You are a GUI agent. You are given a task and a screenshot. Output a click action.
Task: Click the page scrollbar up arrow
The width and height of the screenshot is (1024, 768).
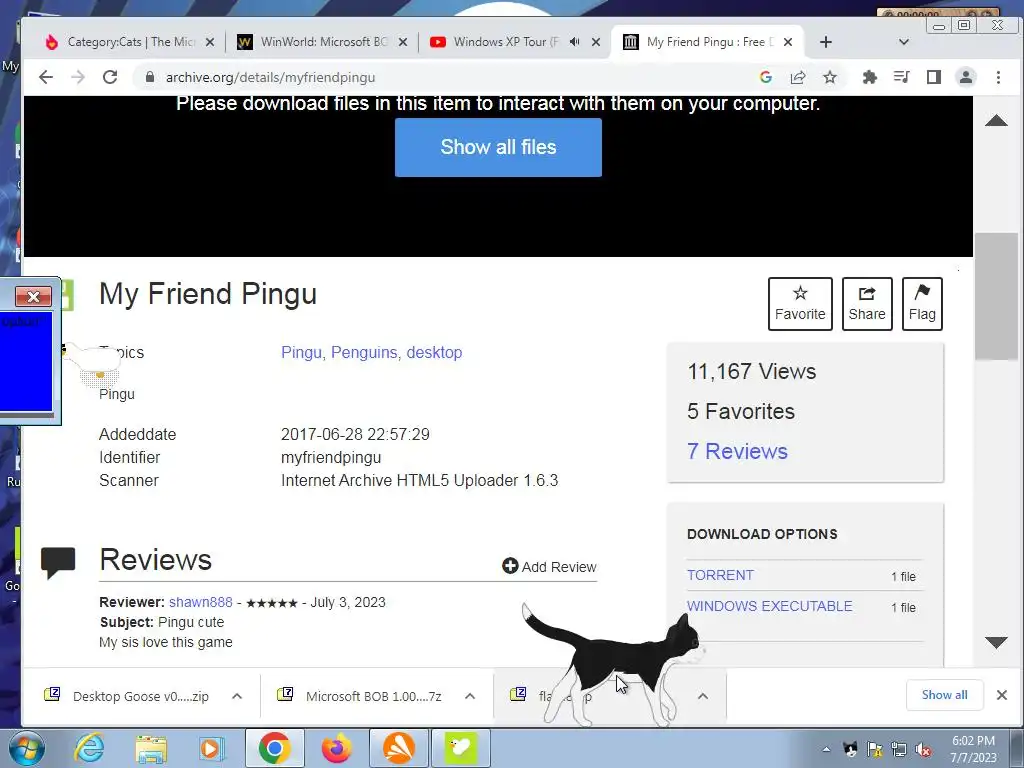996,120
